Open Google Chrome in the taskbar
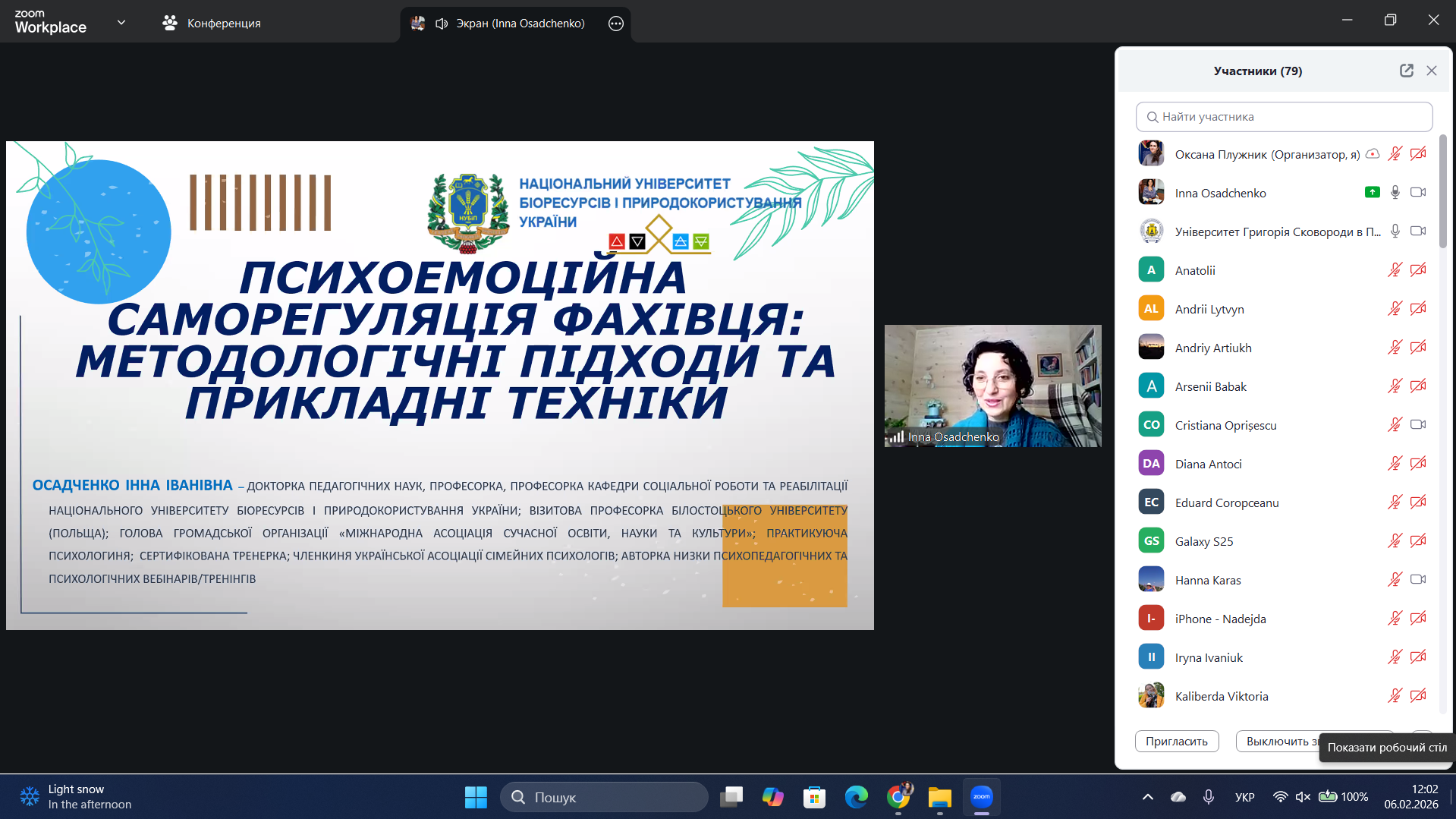 (898, 797)
